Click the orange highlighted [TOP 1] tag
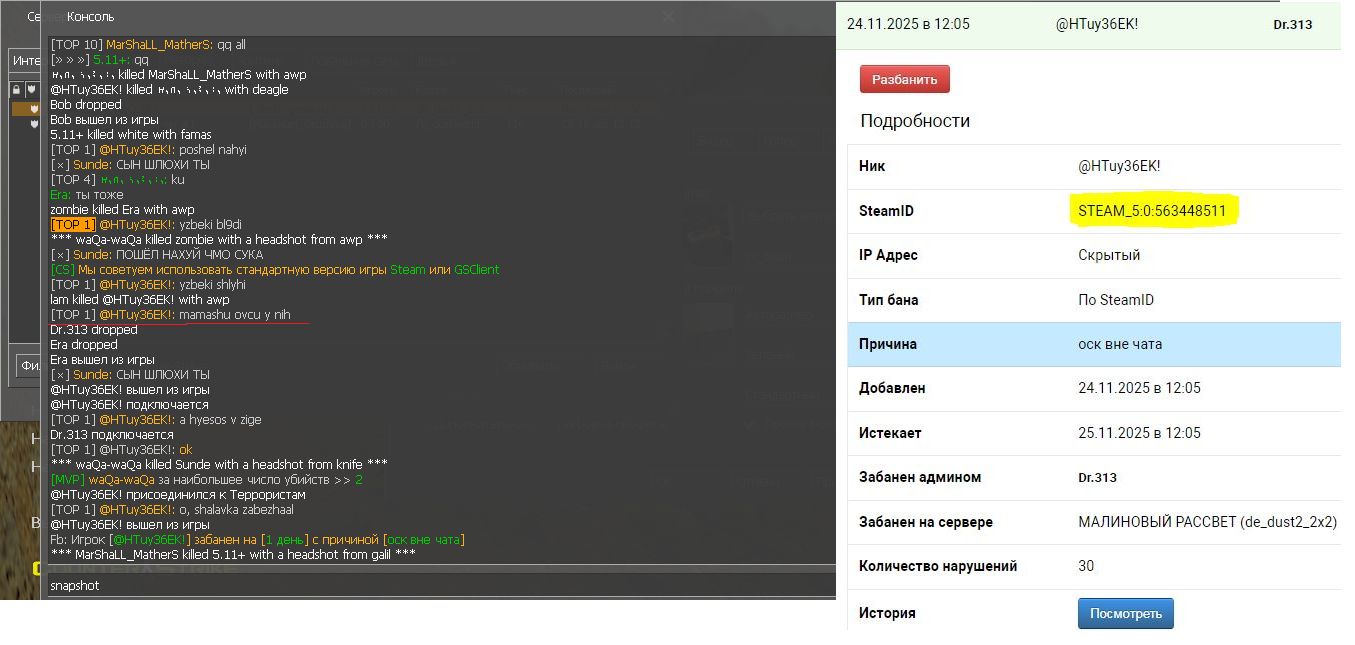The height and width of the screenshot is (645, 1355). (72, 225)
